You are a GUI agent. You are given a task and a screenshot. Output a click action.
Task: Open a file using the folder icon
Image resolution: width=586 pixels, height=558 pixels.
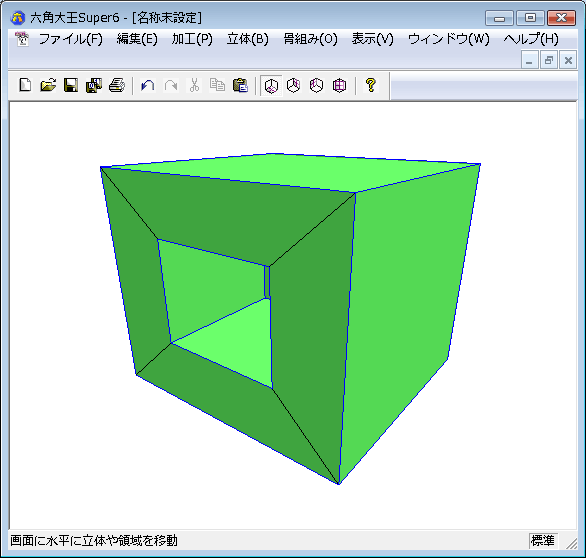48,85
